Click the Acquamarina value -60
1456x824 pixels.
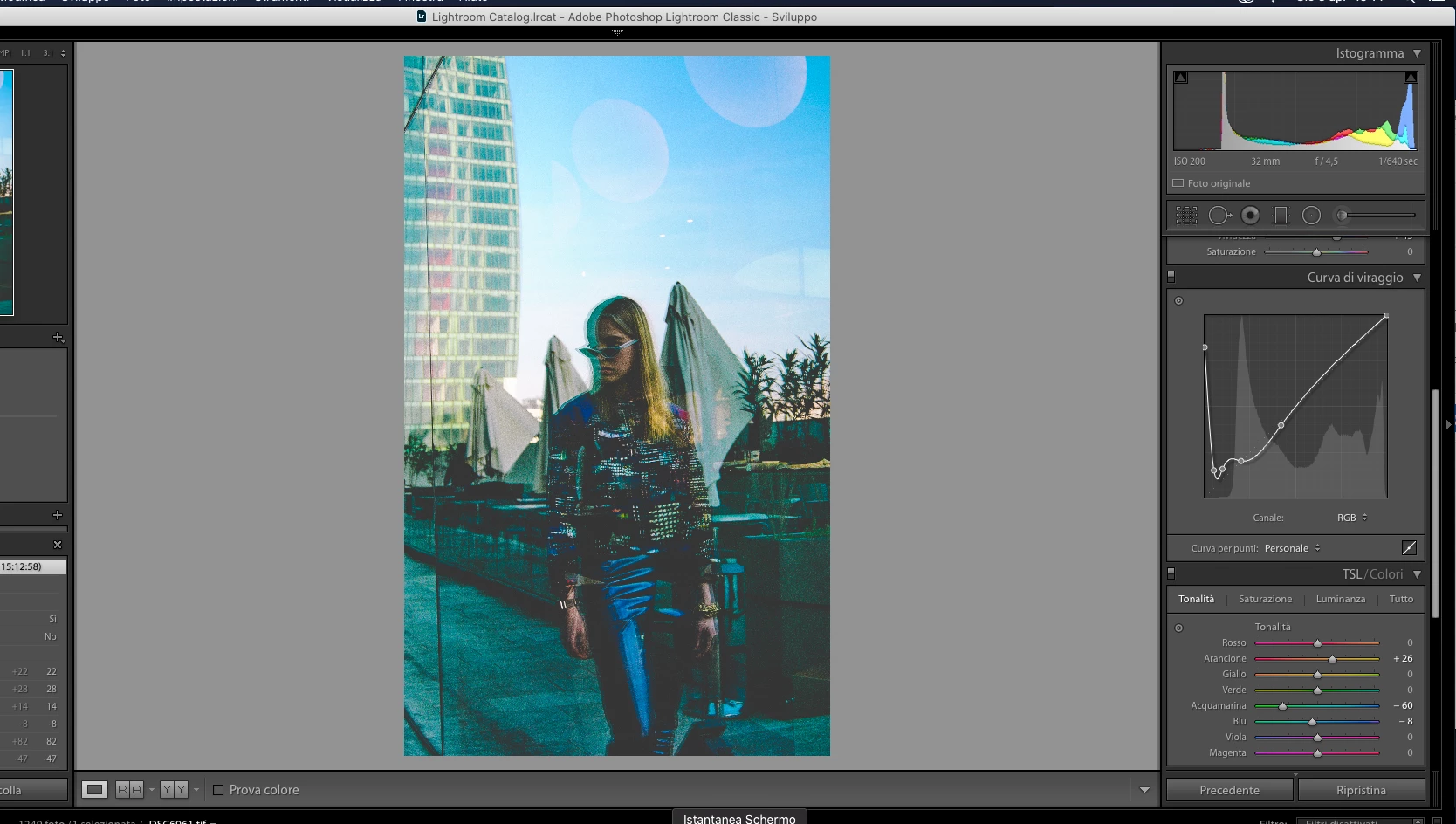point(1403,705)
